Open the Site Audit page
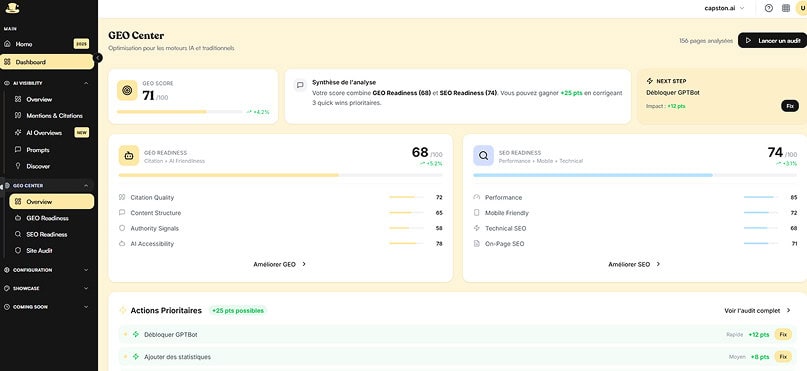The image size is (807, 371). pyautogui.click(x=51, y=251)
